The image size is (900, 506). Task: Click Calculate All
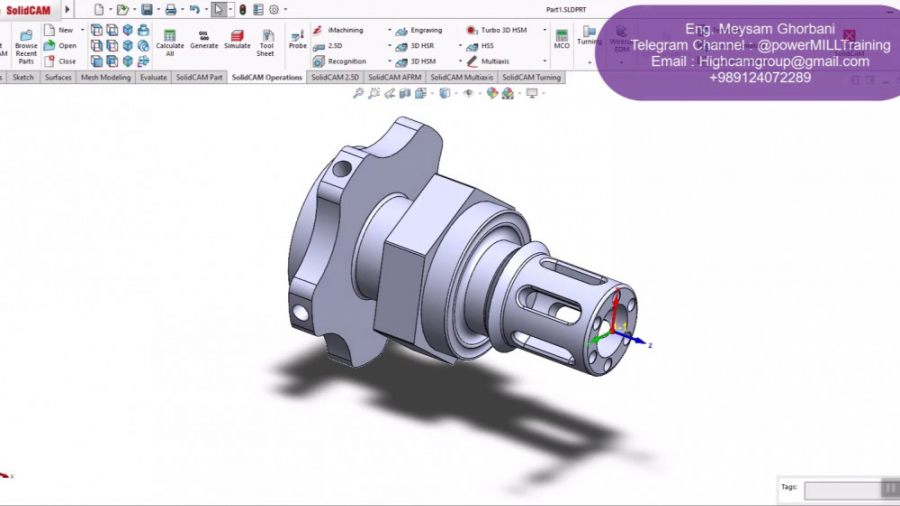point(170,43)
